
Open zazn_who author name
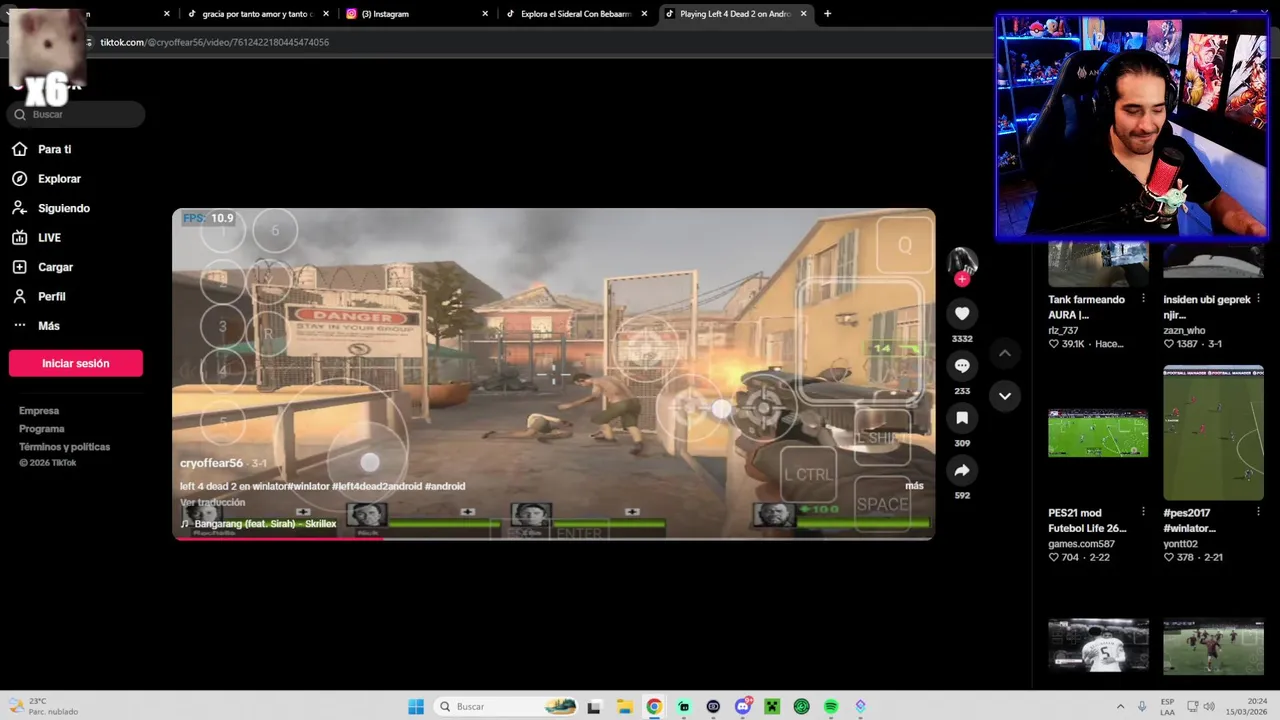coord(1184,330)
